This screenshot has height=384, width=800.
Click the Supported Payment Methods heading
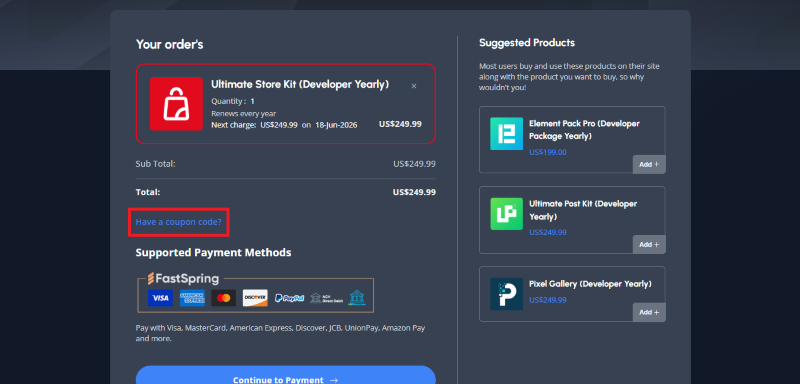coord(213,252)
